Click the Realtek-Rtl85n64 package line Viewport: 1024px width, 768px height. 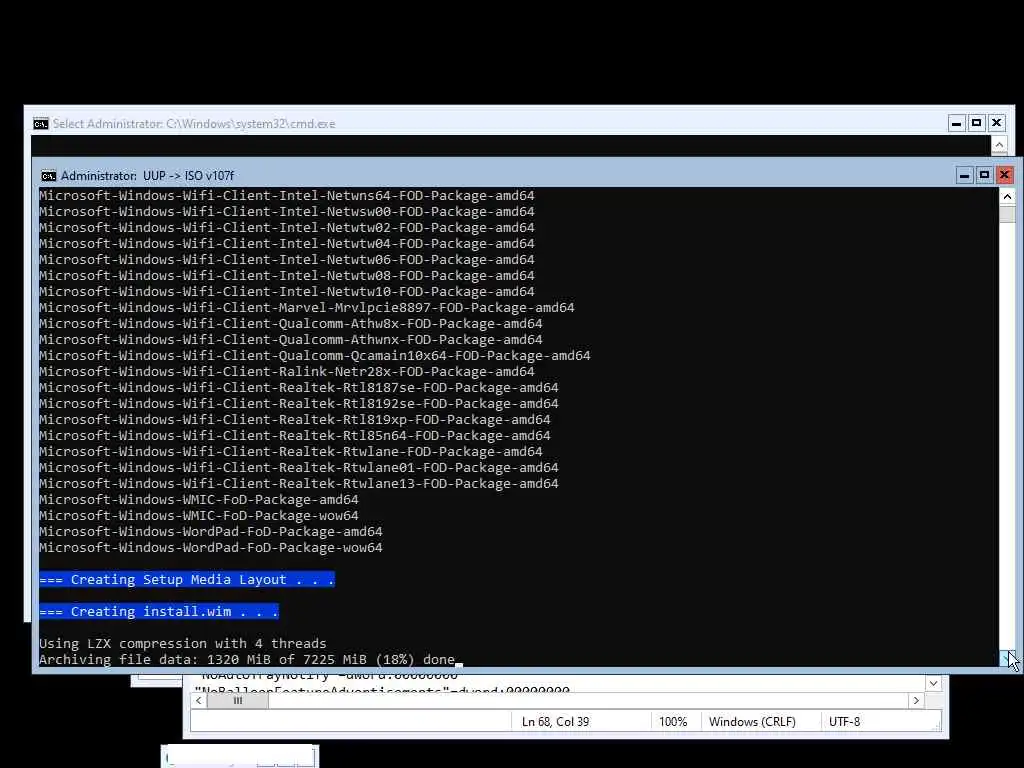click(x=295, y=436)
